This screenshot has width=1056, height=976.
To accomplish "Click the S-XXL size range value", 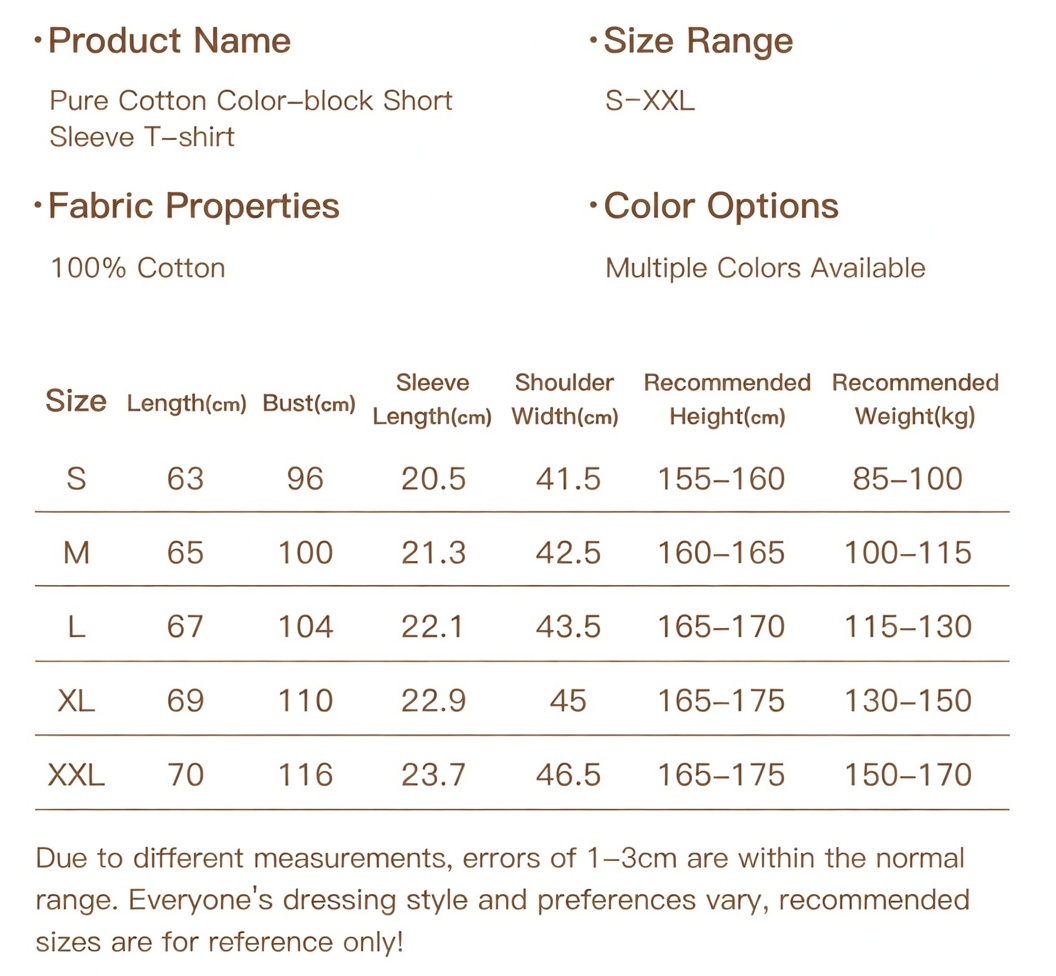I will point(650,101).
